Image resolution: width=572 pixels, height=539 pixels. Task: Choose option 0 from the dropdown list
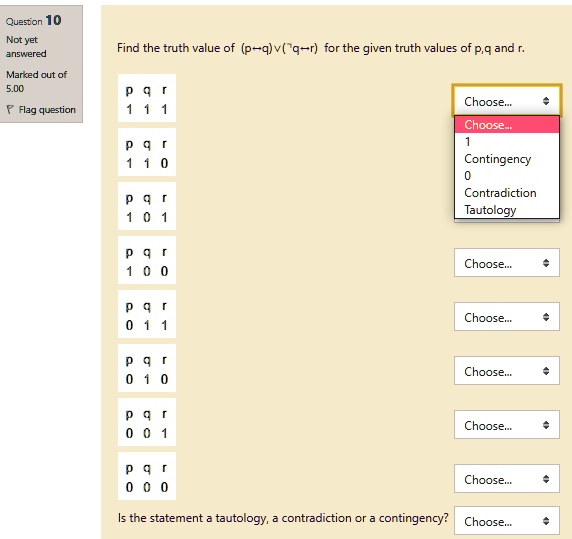coord(506,176)
